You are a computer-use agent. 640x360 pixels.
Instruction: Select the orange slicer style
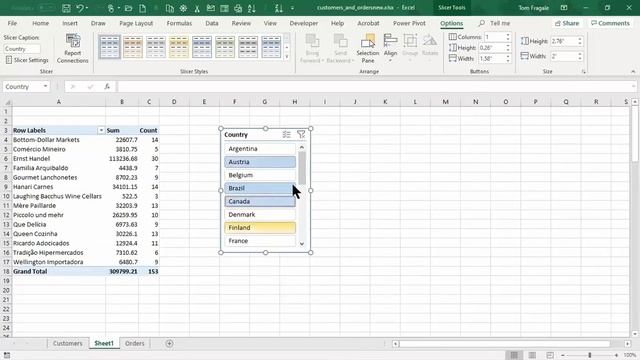[x=133, y=47]
